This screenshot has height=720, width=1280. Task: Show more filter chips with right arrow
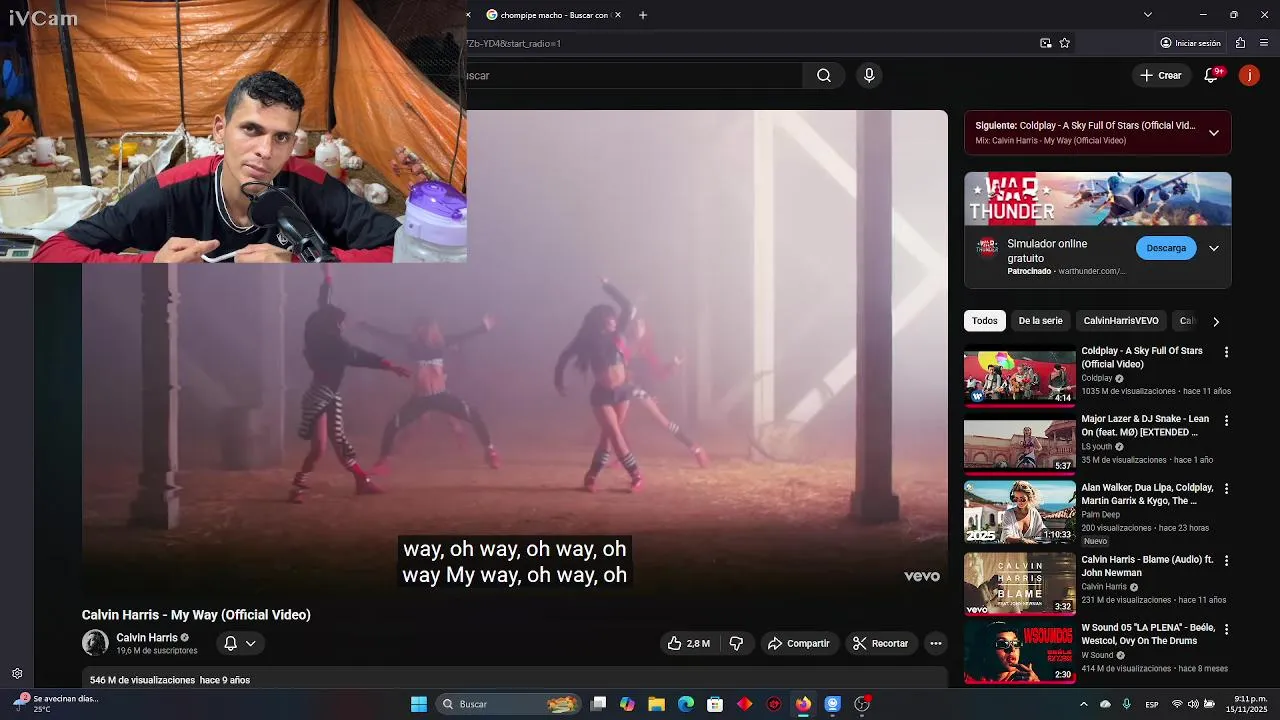click(x=1216, y=322)
